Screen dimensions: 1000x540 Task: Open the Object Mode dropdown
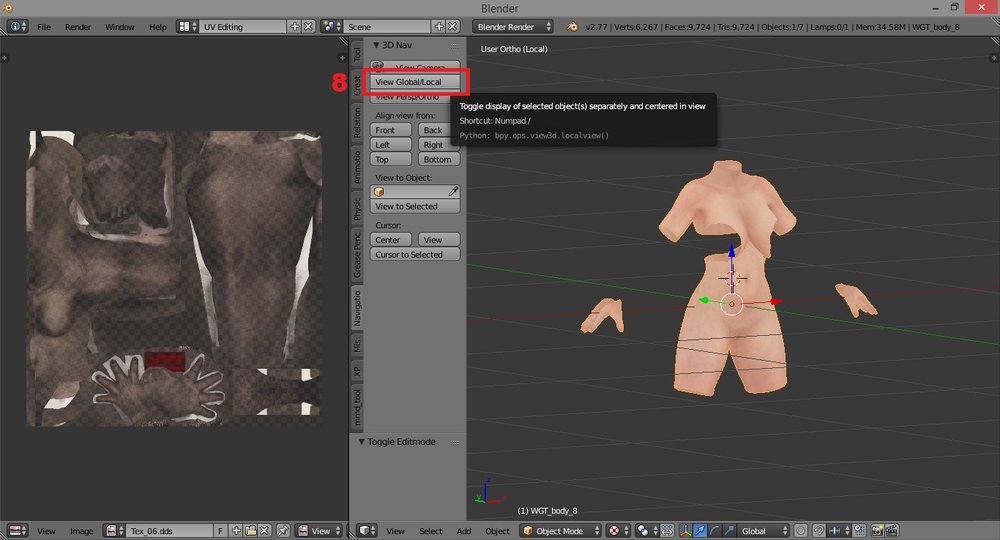(x=561, y=530)
